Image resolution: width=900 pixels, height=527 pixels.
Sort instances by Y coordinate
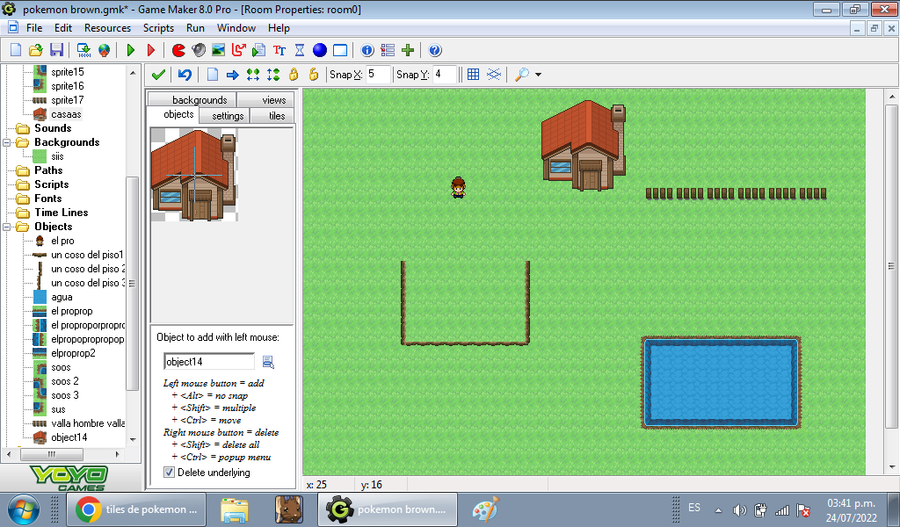(273, 75)
